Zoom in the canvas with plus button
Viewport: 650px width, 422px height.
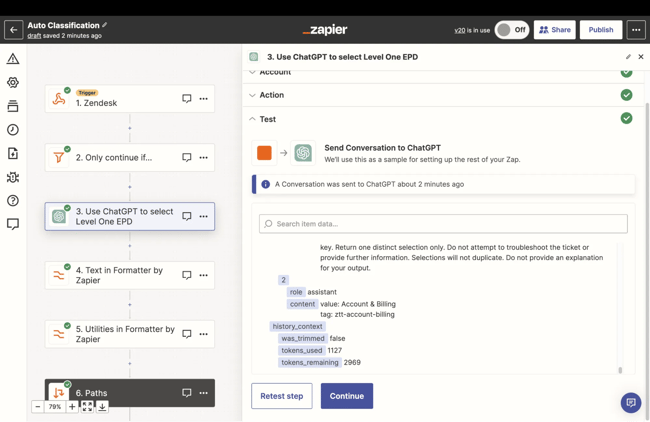(x=72, y=407)
